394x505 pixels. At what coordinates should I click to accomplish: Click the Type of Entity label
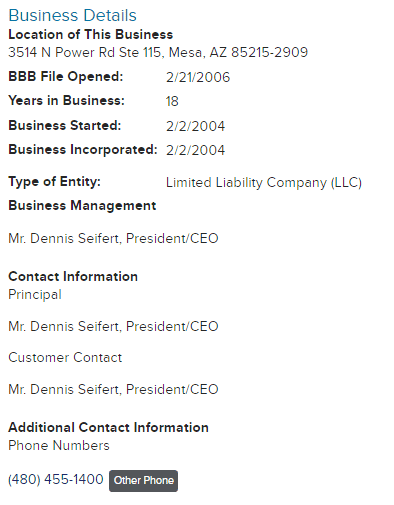[x=54, y=182]
